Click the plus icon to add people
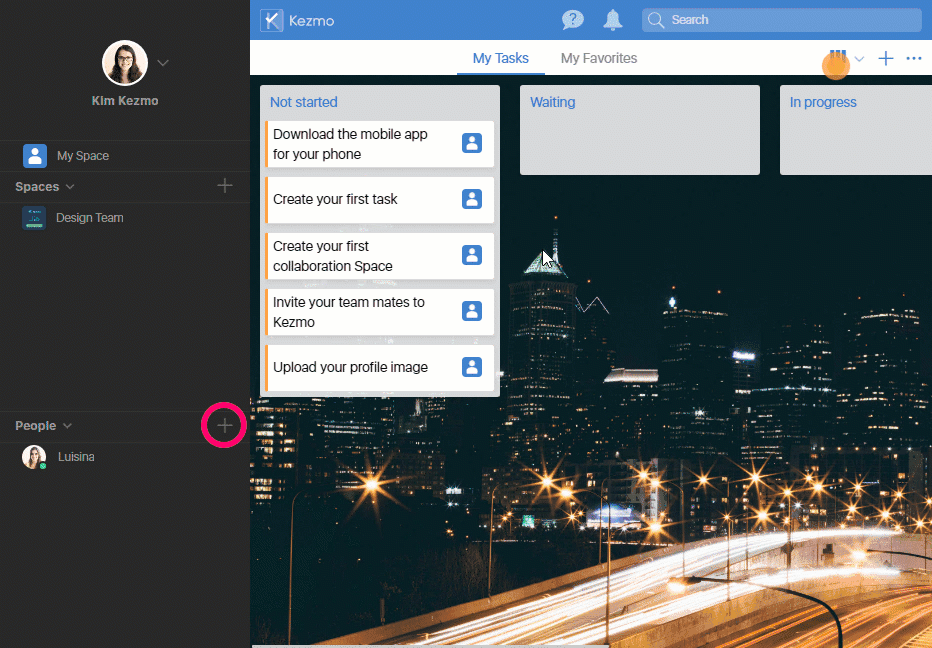 (x=225, y=426)
